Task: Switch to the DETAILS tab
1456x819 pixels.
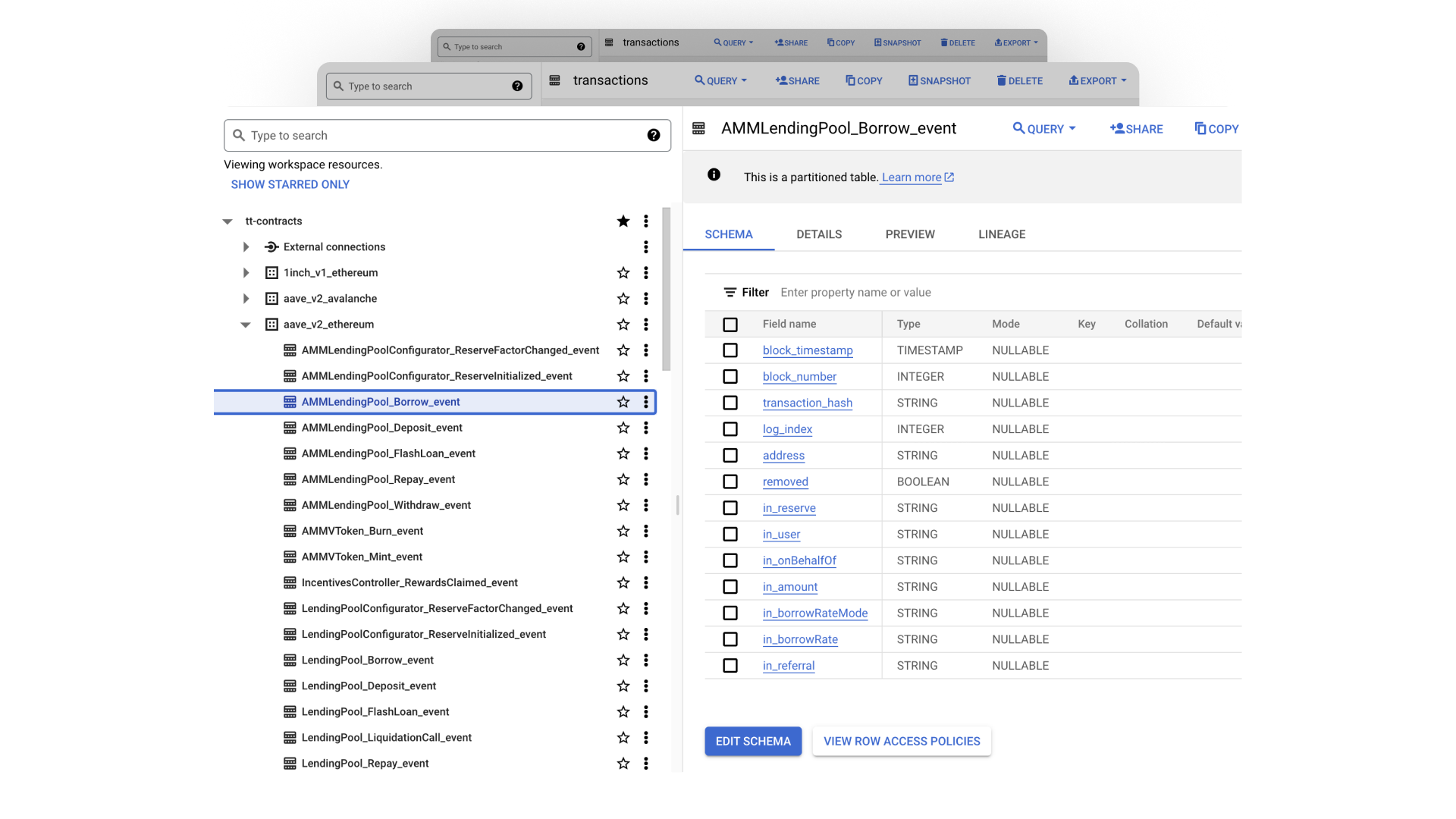Action: [819, 235]
